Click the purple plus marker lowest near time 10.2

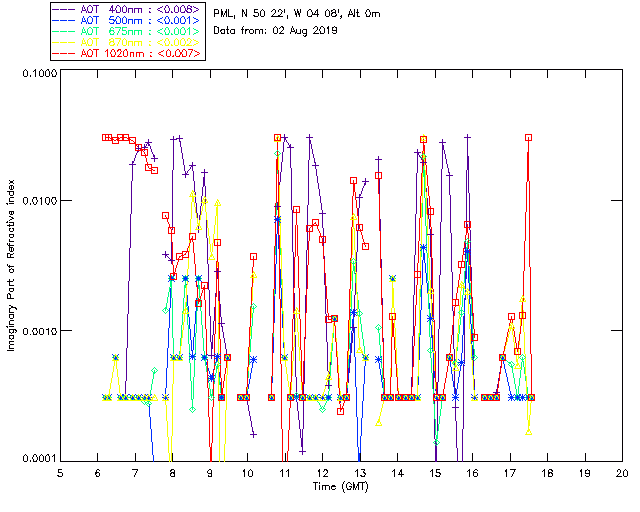(253, 435)
